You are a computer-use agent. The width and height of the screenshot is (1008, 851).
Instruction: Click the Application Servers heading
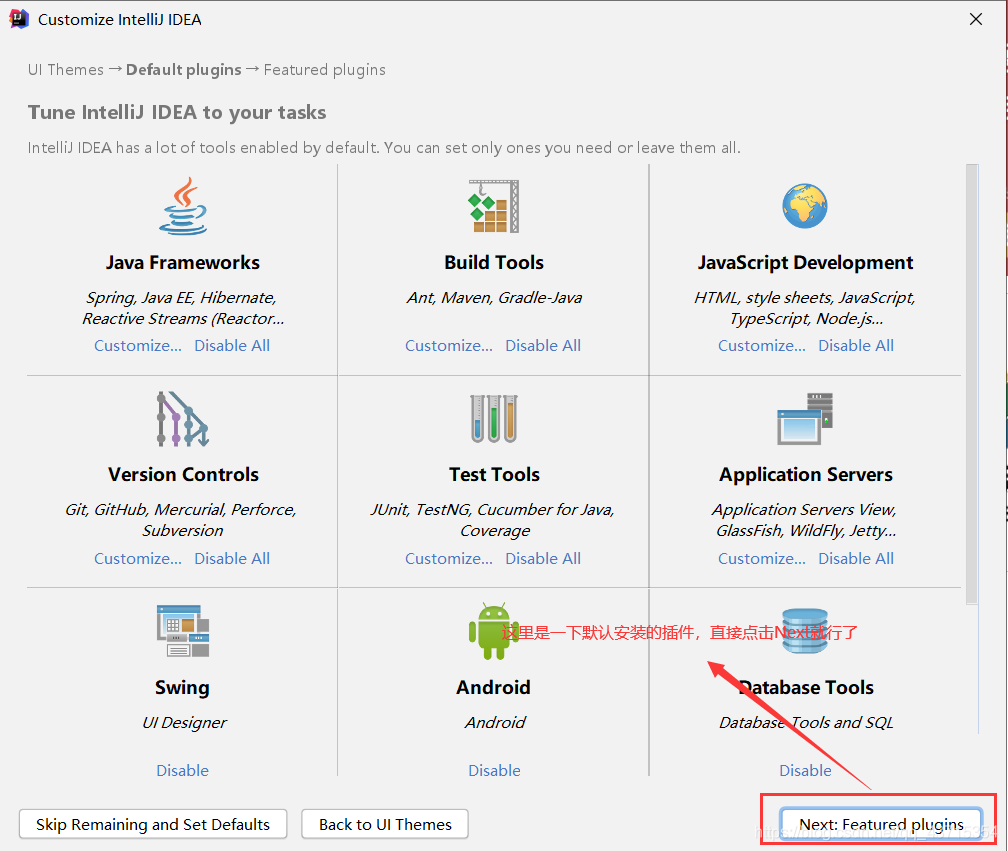(806, 474)
